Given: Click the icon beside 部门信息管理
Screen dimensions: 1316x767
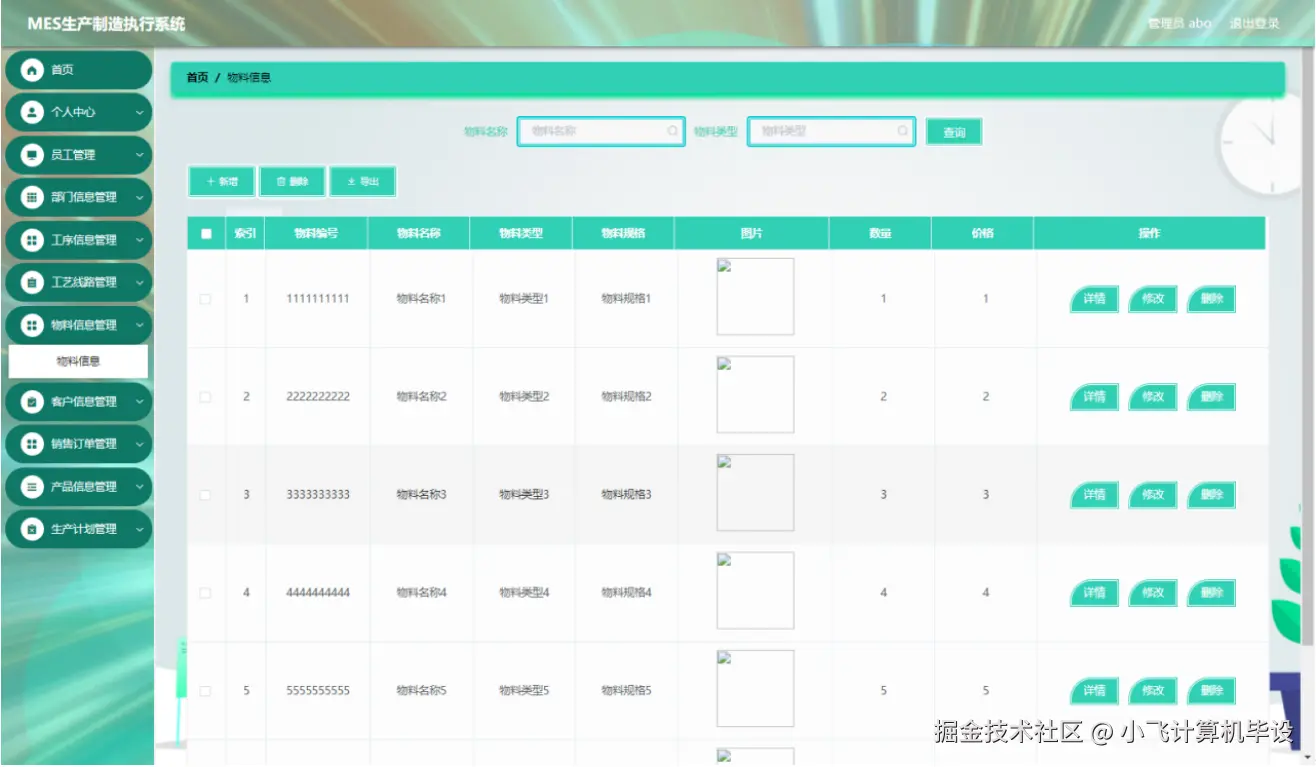Looking at the screenshot, I should (32, 197).
